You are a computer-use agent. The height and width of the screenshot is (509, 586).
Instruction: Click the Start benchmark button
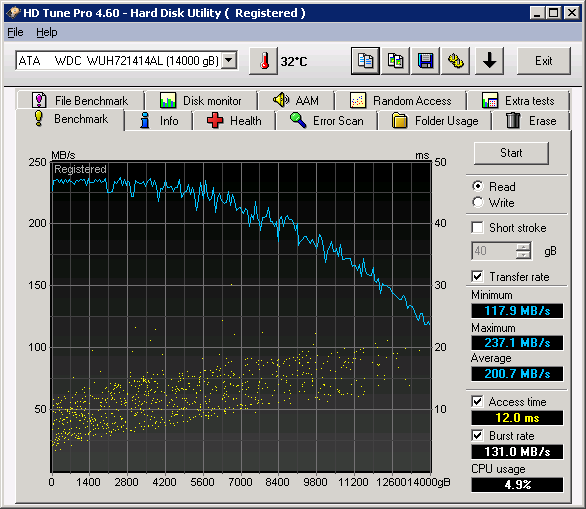pos(511,153)
